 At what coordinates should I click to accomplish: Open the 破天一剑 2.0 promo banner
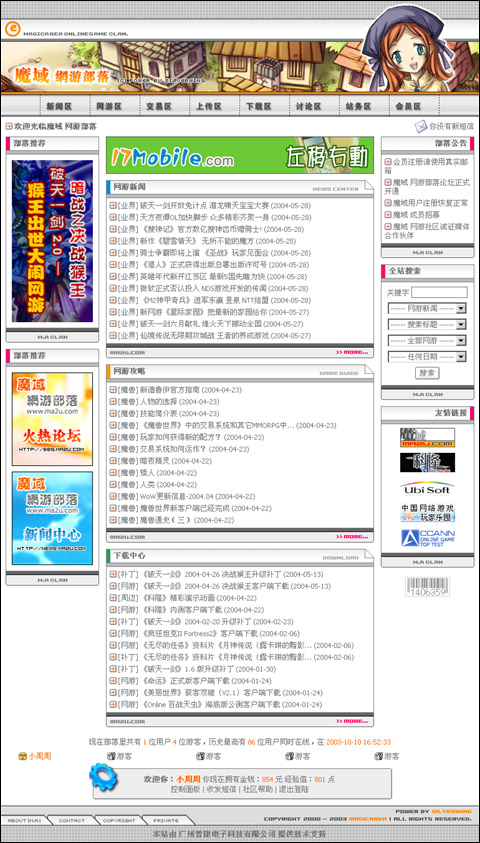click(52, 241)
